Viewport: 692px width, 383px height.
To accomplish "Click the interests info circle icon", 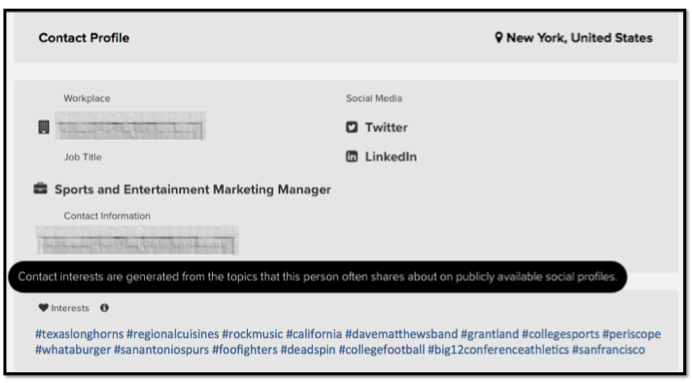I will point(104,308).
